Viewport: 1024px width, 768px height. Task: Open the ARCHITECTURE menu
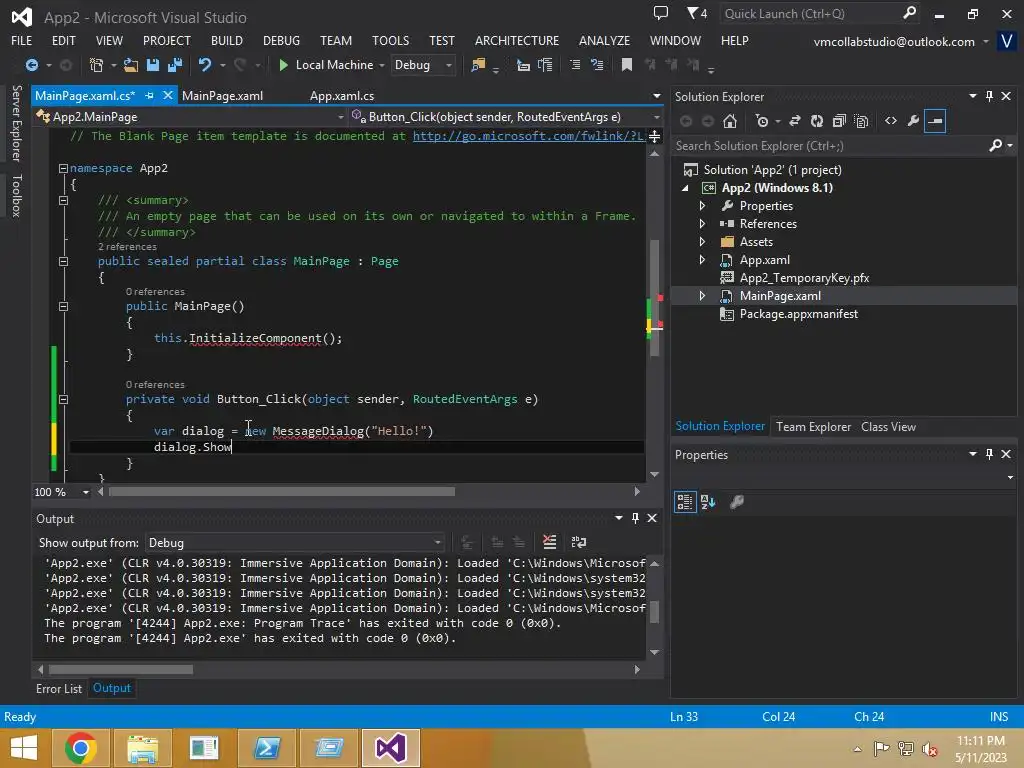click(517, 40)
